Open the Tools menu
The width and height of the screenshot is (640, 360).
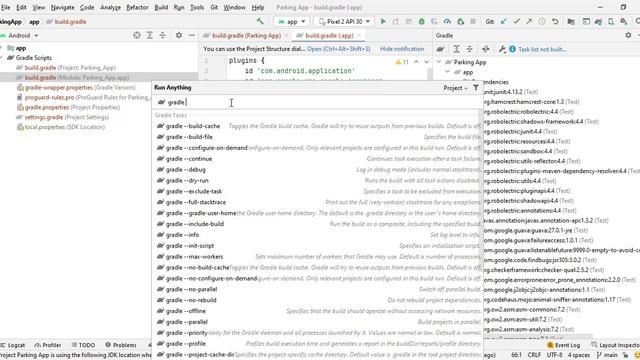tap(197, 7)
